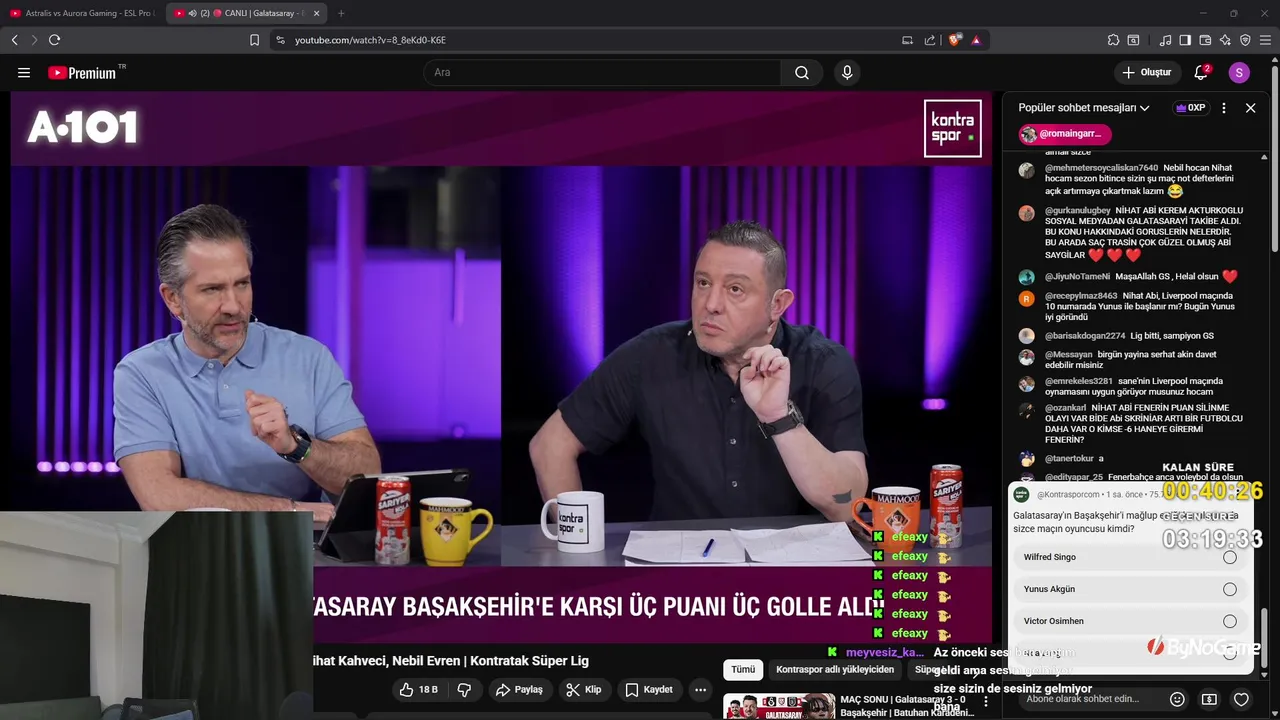Open a new browser tab

pos(341,13)
